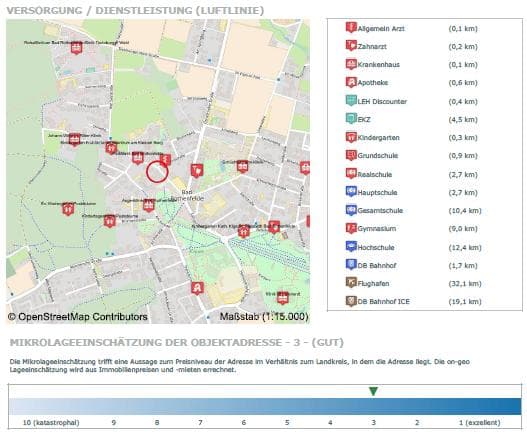Image resolution: width=527 pixels, height=435 pixels.
Task: Click the Bad Rothenfelde town label on map
Action: click(x=187, y=195)
